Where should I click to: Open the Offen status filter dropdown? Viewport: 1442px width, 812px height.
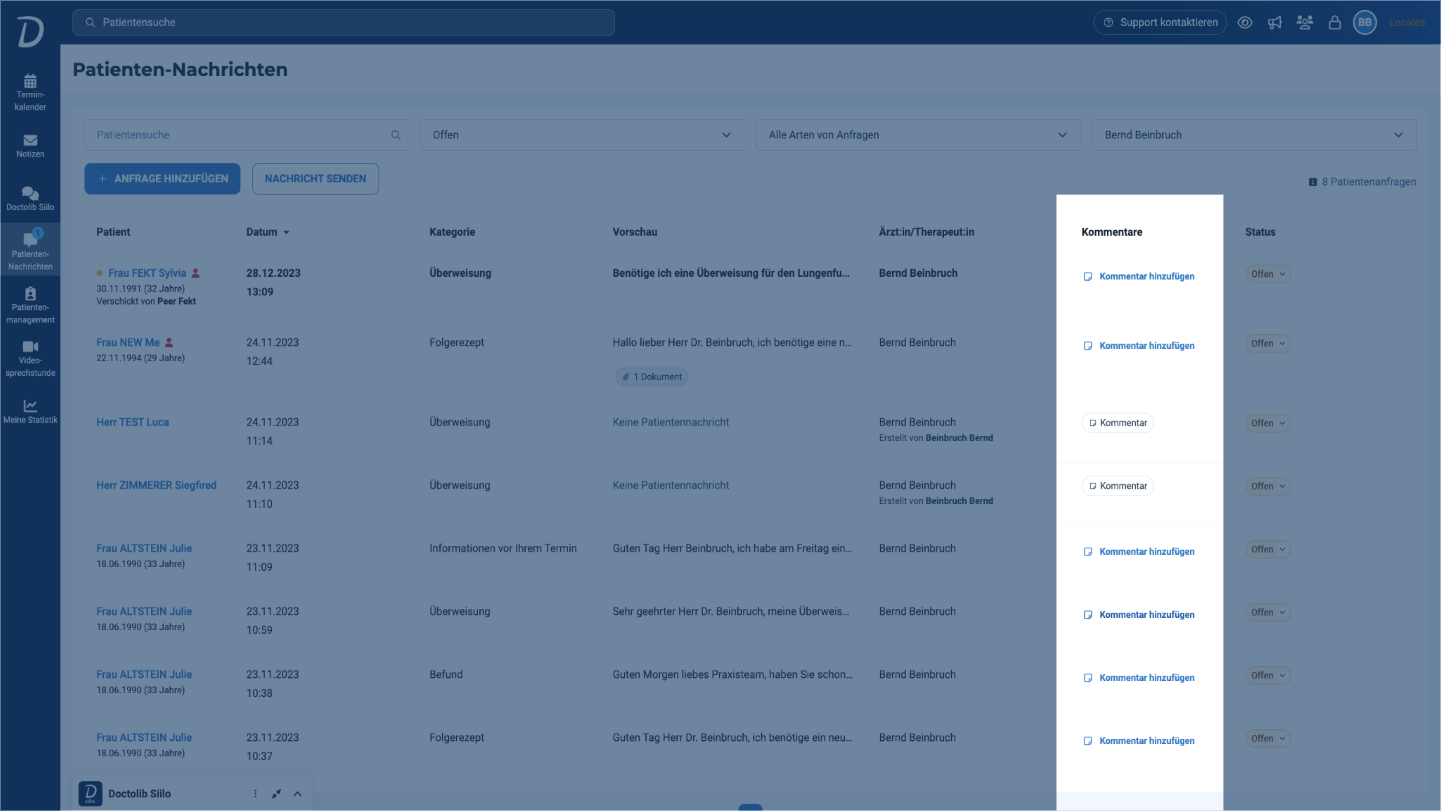(582, 135)
